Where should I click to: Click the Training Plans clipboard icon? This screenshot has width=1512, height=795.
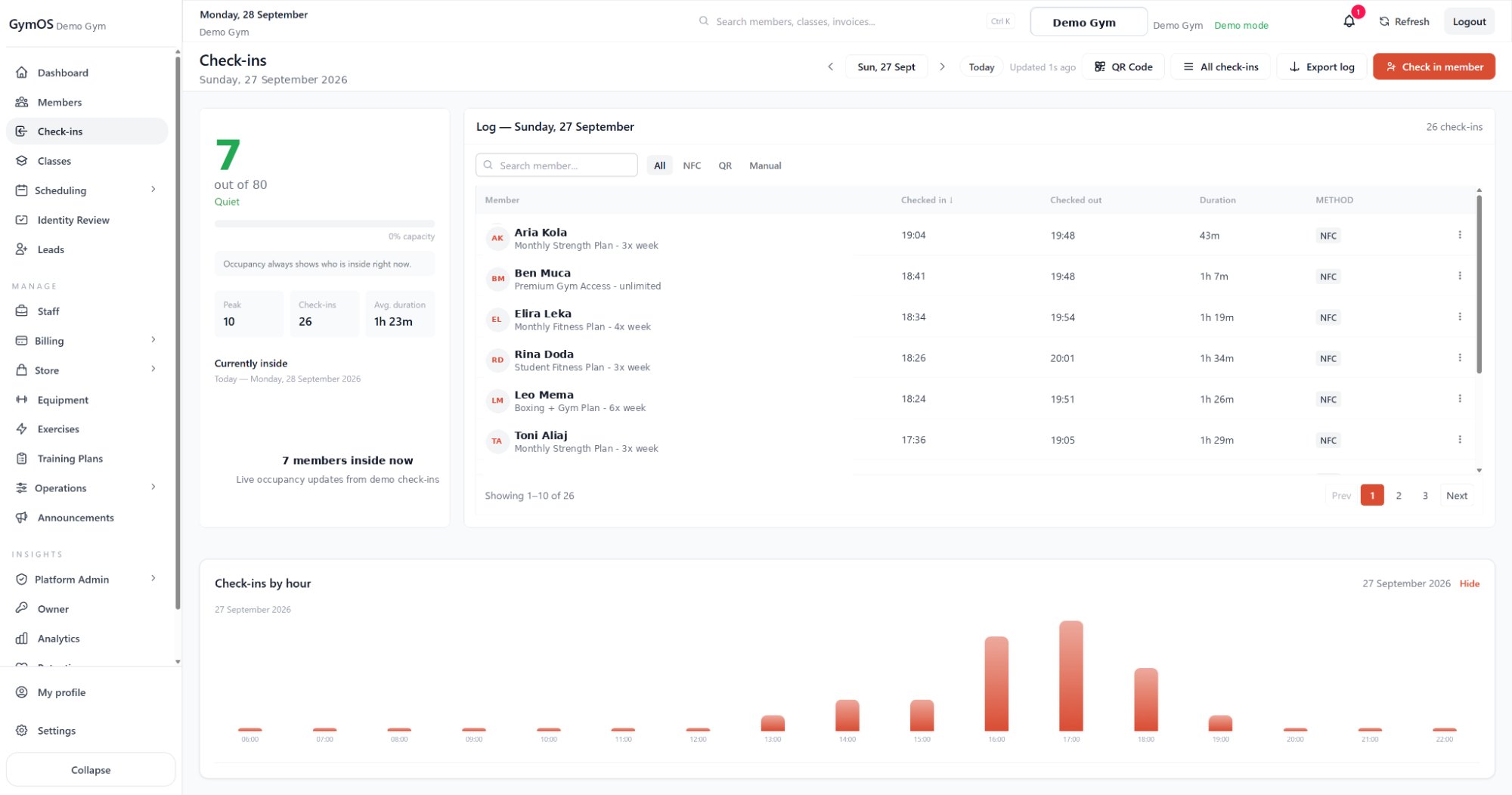22,459
